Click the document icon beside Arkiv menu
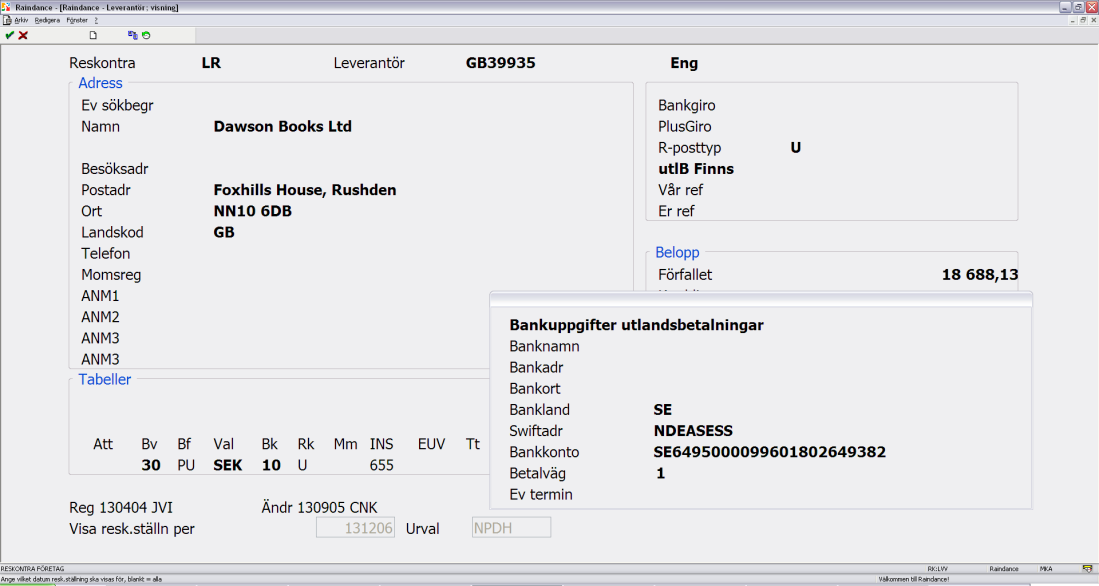The width and height of the screenshot is (1099, 586). pos(7,20)
